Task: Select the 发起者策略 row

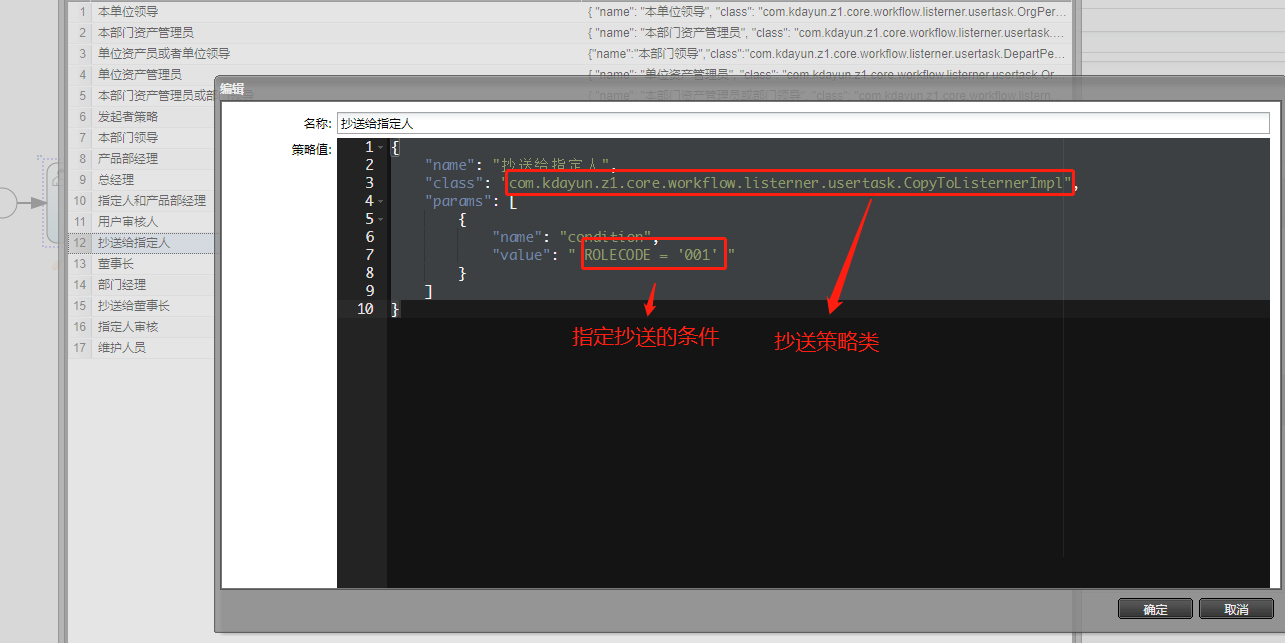Action: (142, 116)
